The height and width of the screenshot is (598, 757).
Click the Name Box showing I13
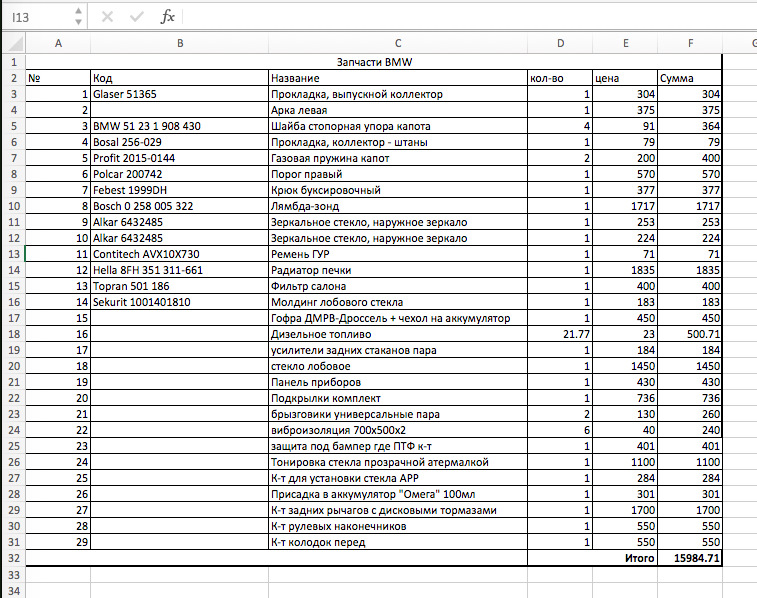click(39, 17)
